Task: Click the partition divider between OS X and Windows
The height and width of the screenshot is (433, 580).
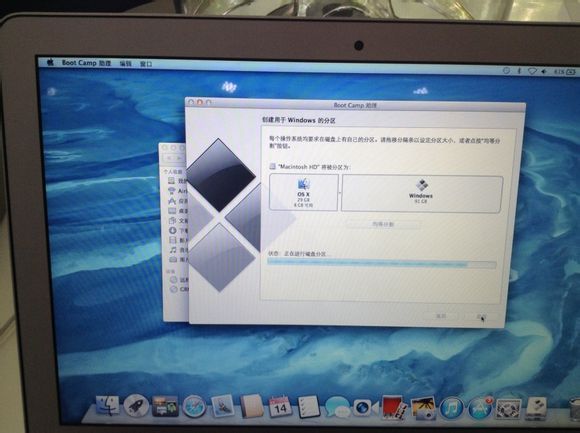Action: (340, 193)
